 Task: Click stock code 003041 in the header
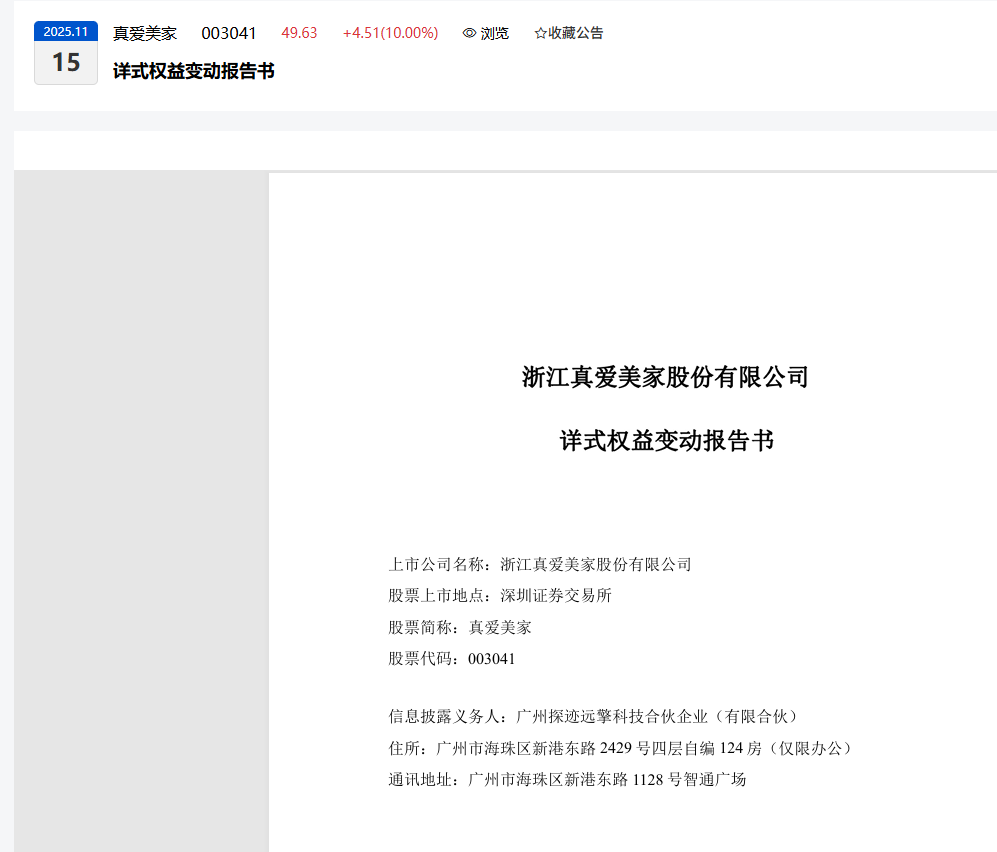pos(229,33)
